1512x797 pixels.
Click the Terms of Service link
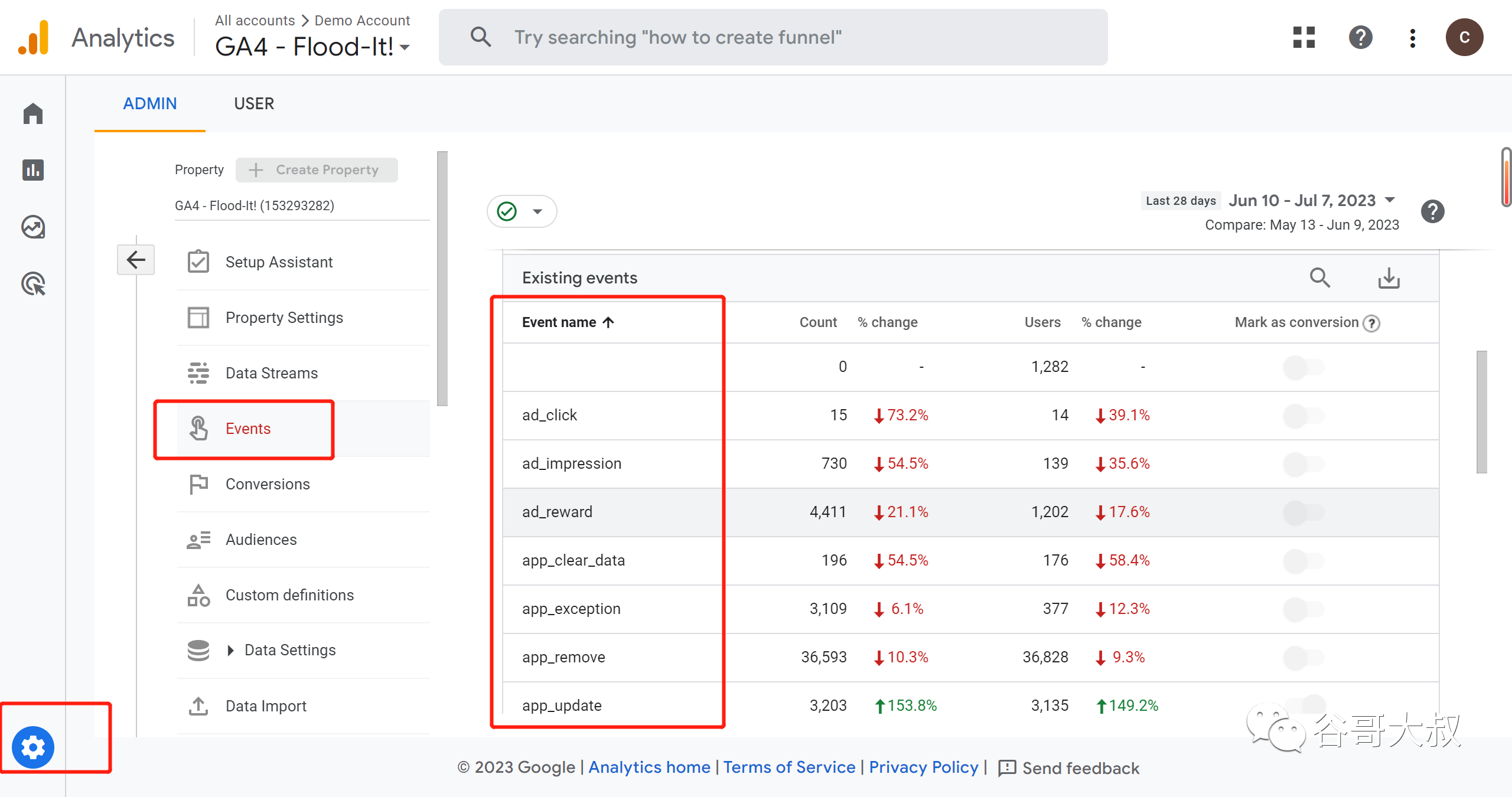tap(789, 767)
